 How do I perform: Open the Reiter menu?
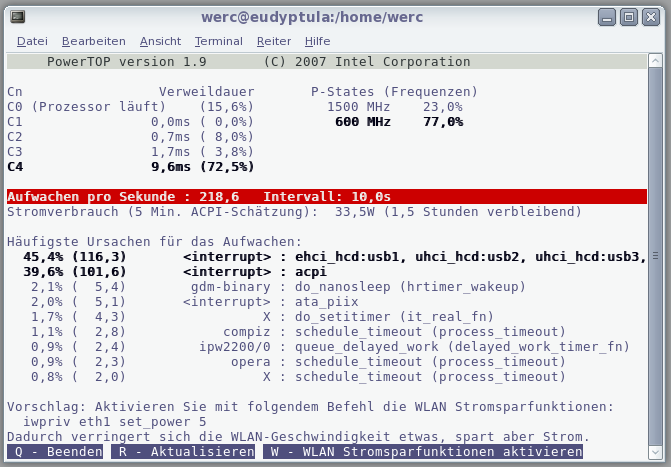click(274, 41)
